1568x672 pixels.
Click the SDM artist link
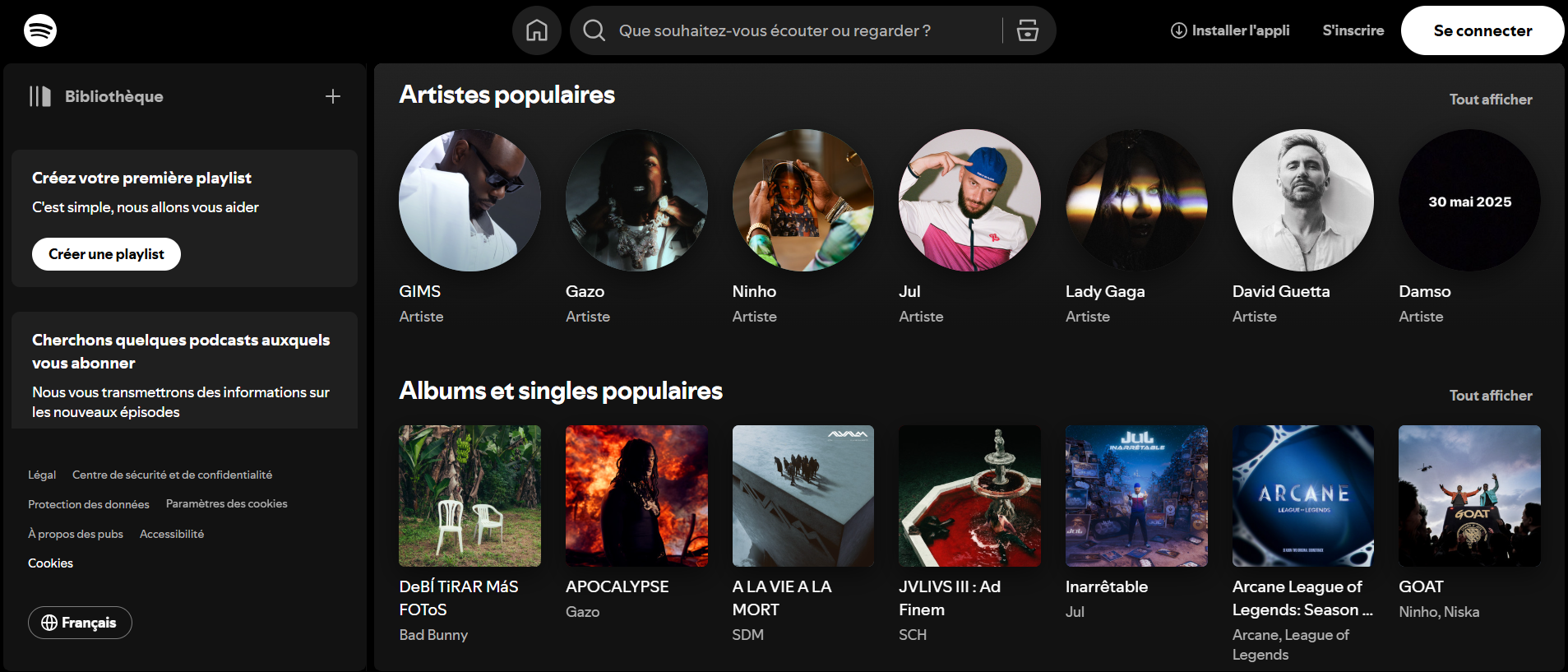click(x=748, y=635)
